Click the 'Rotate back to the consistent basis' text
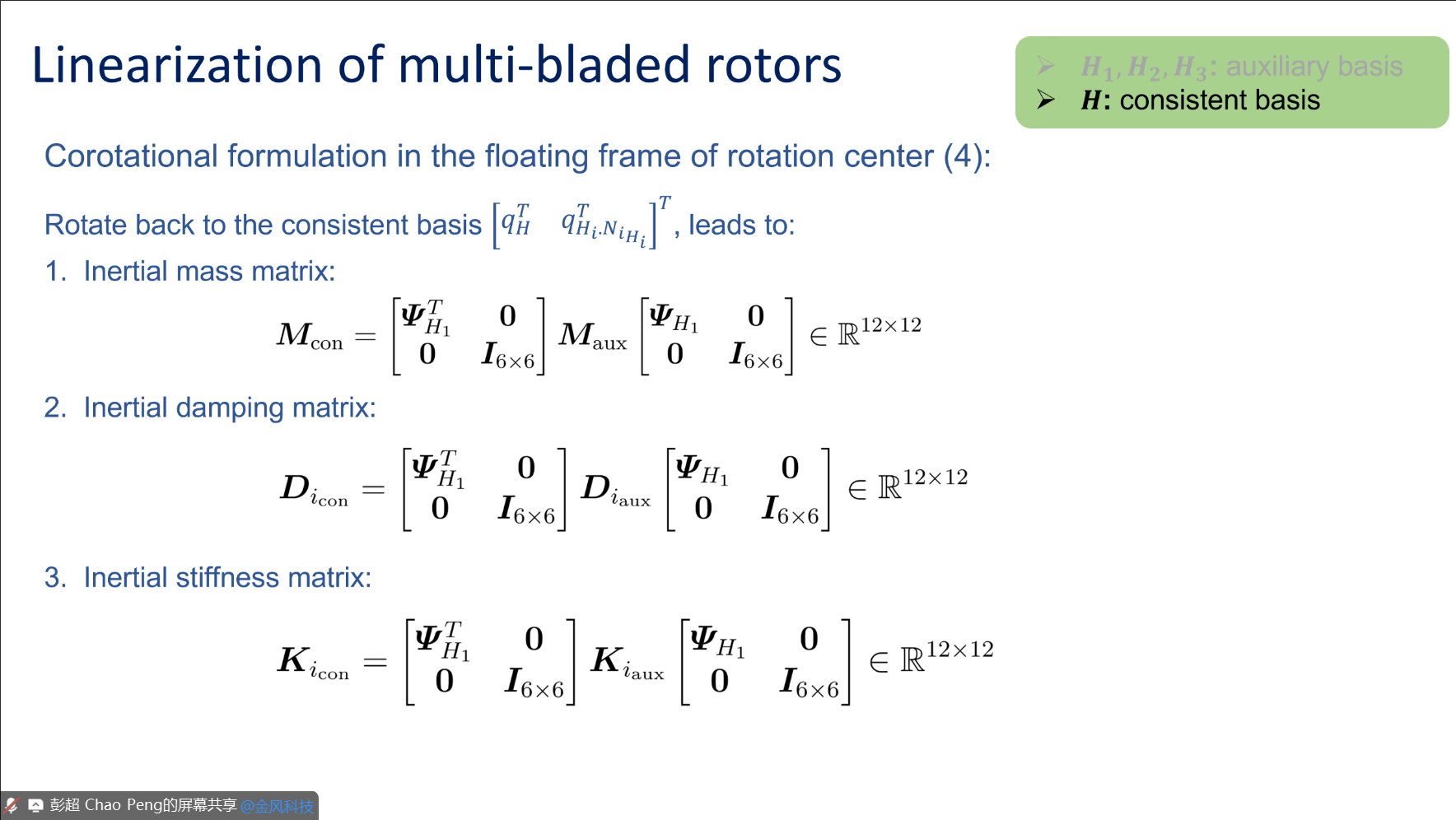1456x820 pixels. (x=263, y=225)
